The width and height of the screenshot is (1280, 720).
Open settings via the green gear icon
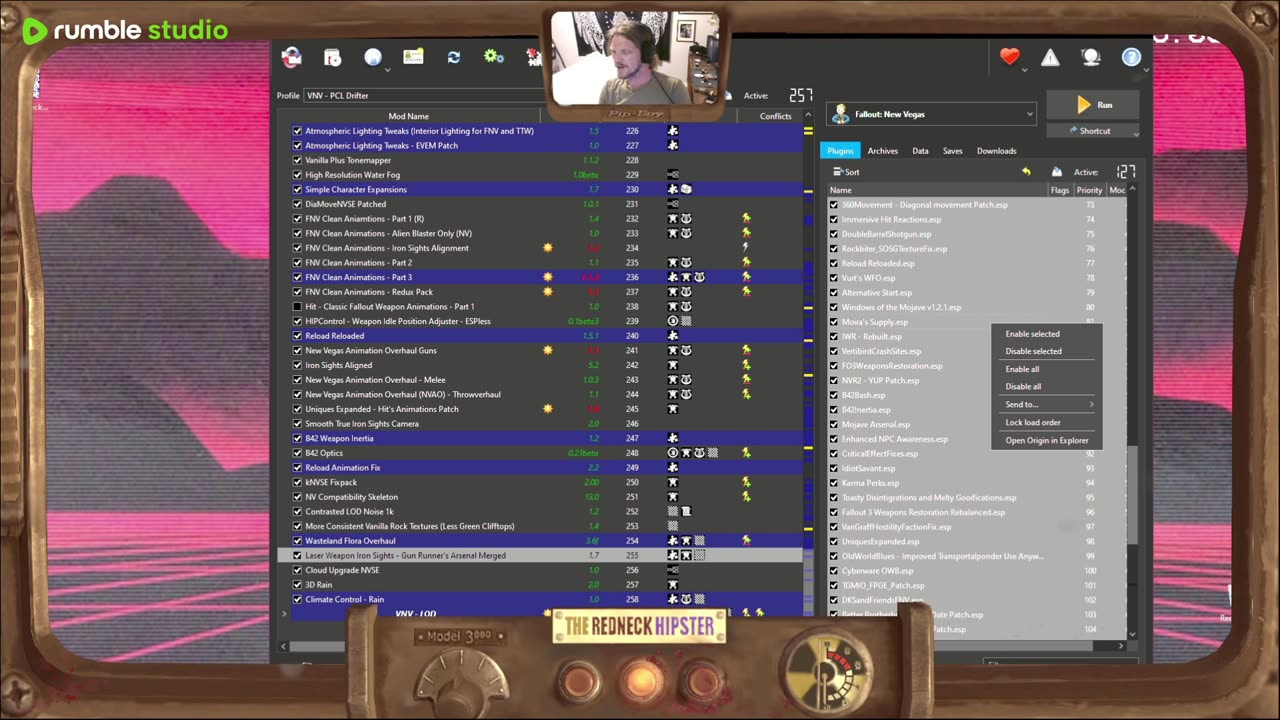[494, 57]
